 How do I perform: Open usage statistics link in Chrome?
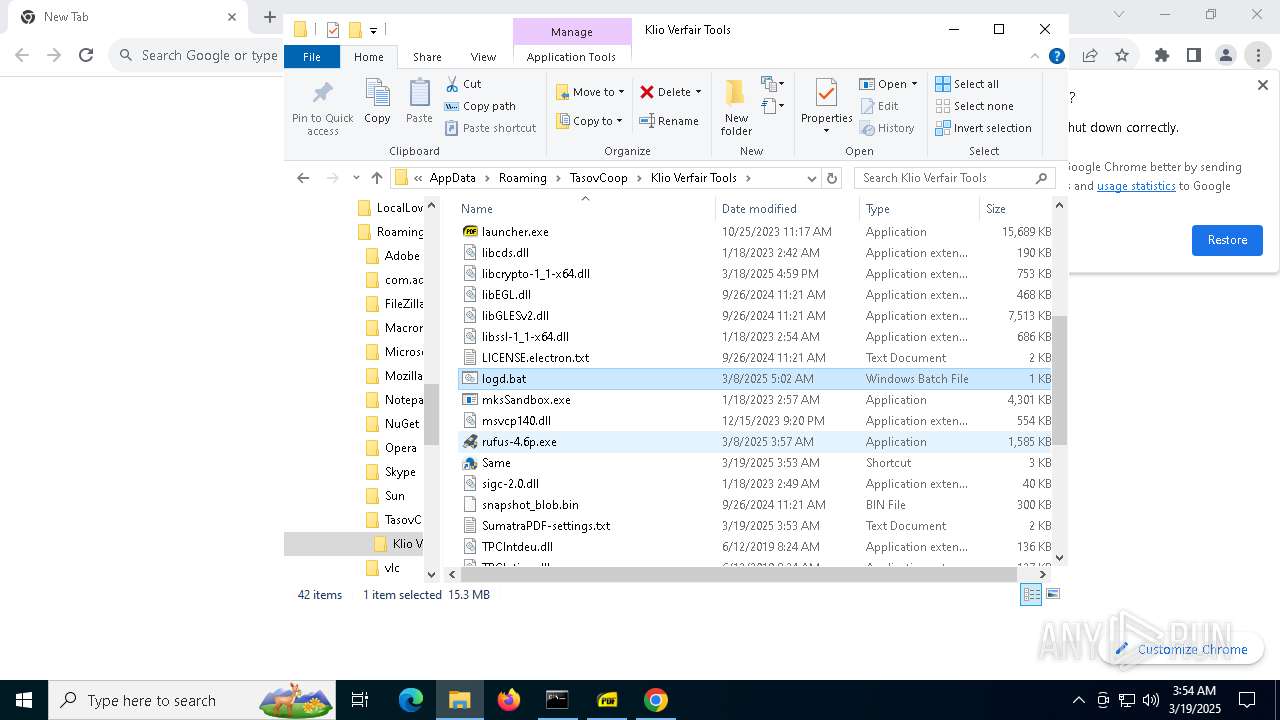coord(1136,186)
